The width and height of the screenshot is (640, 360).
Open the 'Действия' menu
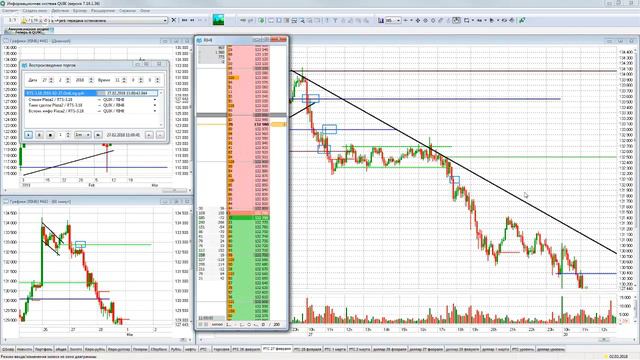click(x=60, y=11)
